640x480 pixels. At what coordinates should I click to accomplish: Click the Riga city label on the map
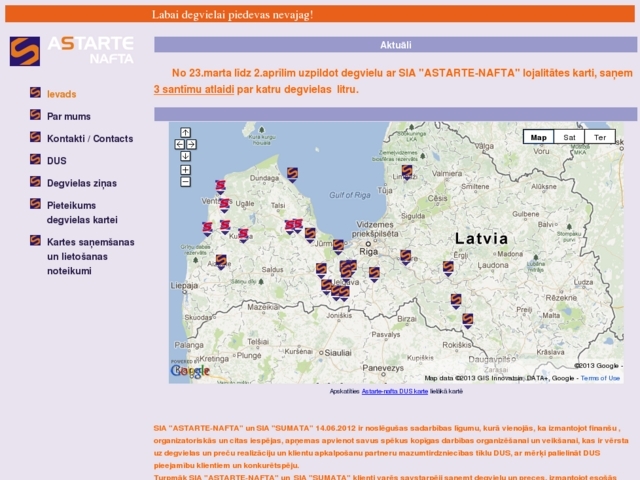pos(369,252)
